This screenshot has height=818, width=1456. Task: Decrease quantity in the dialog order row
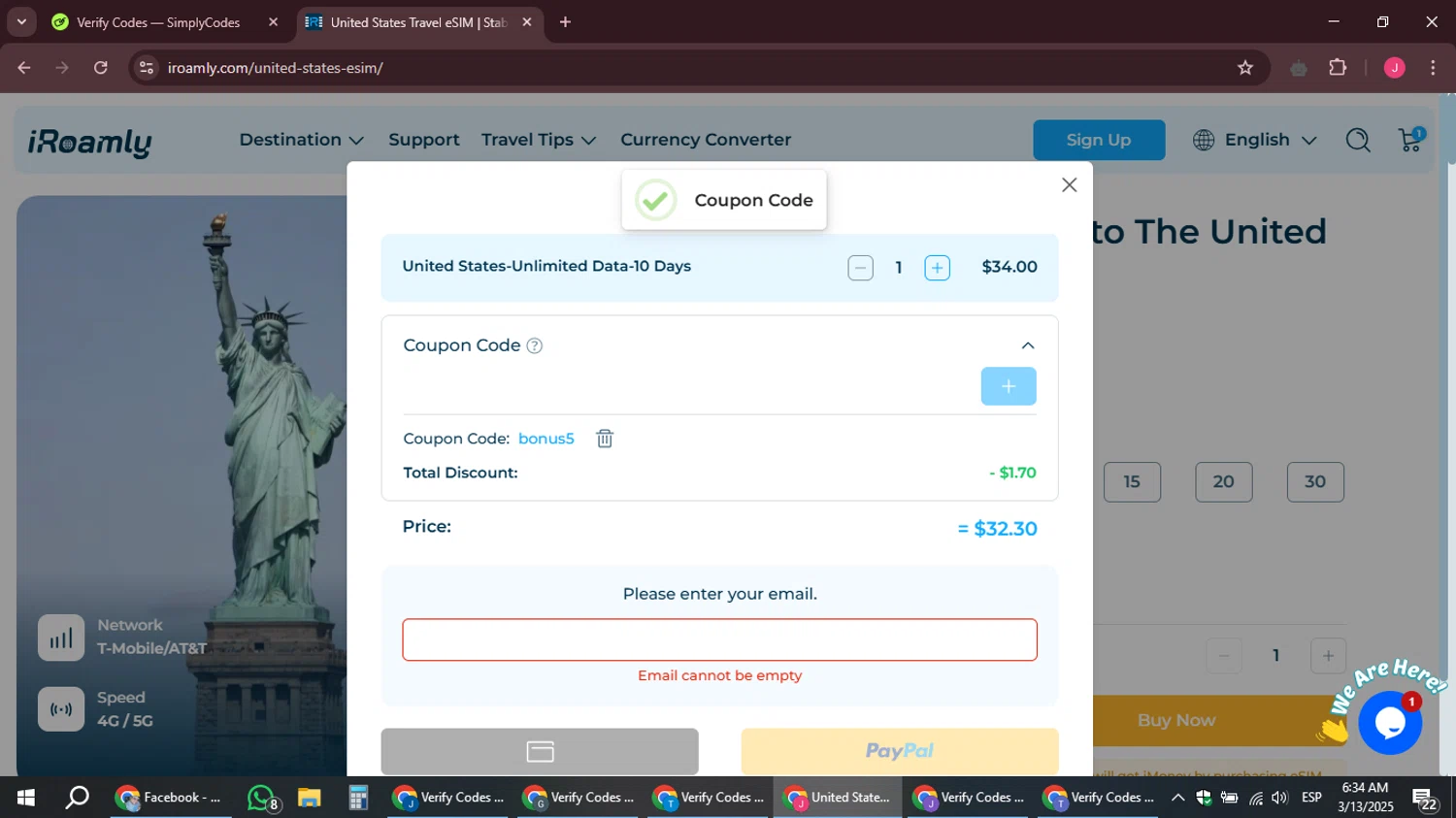(x=860, y=268)
